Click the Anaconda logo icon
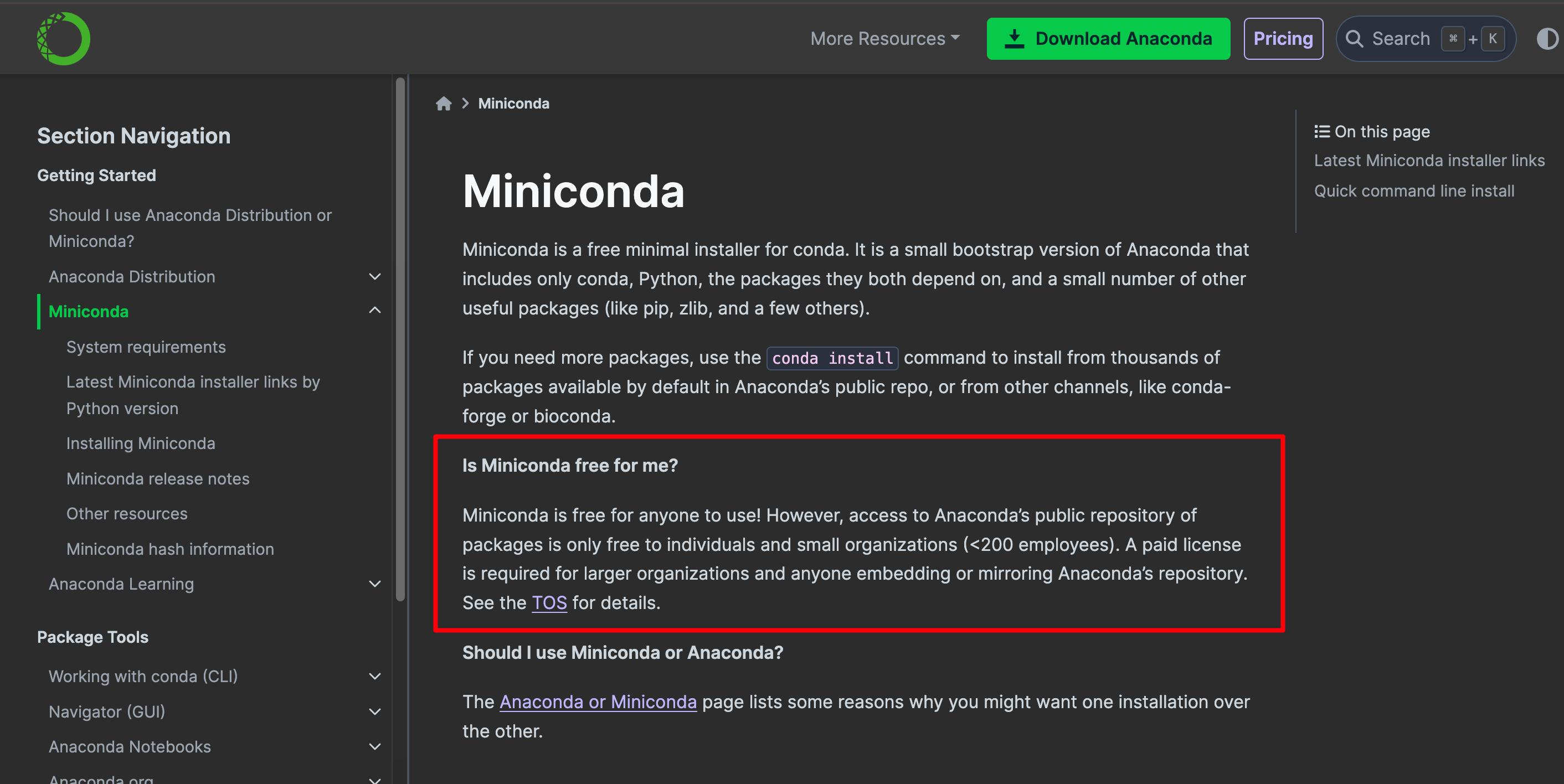Viewport: 1564px width, 784px height. (x=63, y=39)
